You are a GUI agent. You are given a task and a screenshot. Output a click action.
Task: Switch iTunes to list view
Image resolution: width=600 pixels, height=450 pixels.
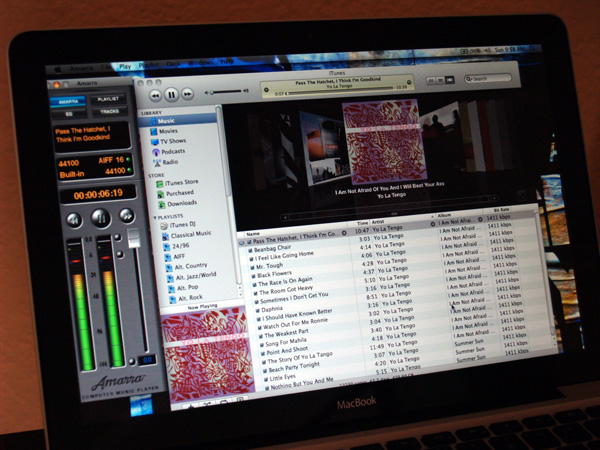point(431,81)
